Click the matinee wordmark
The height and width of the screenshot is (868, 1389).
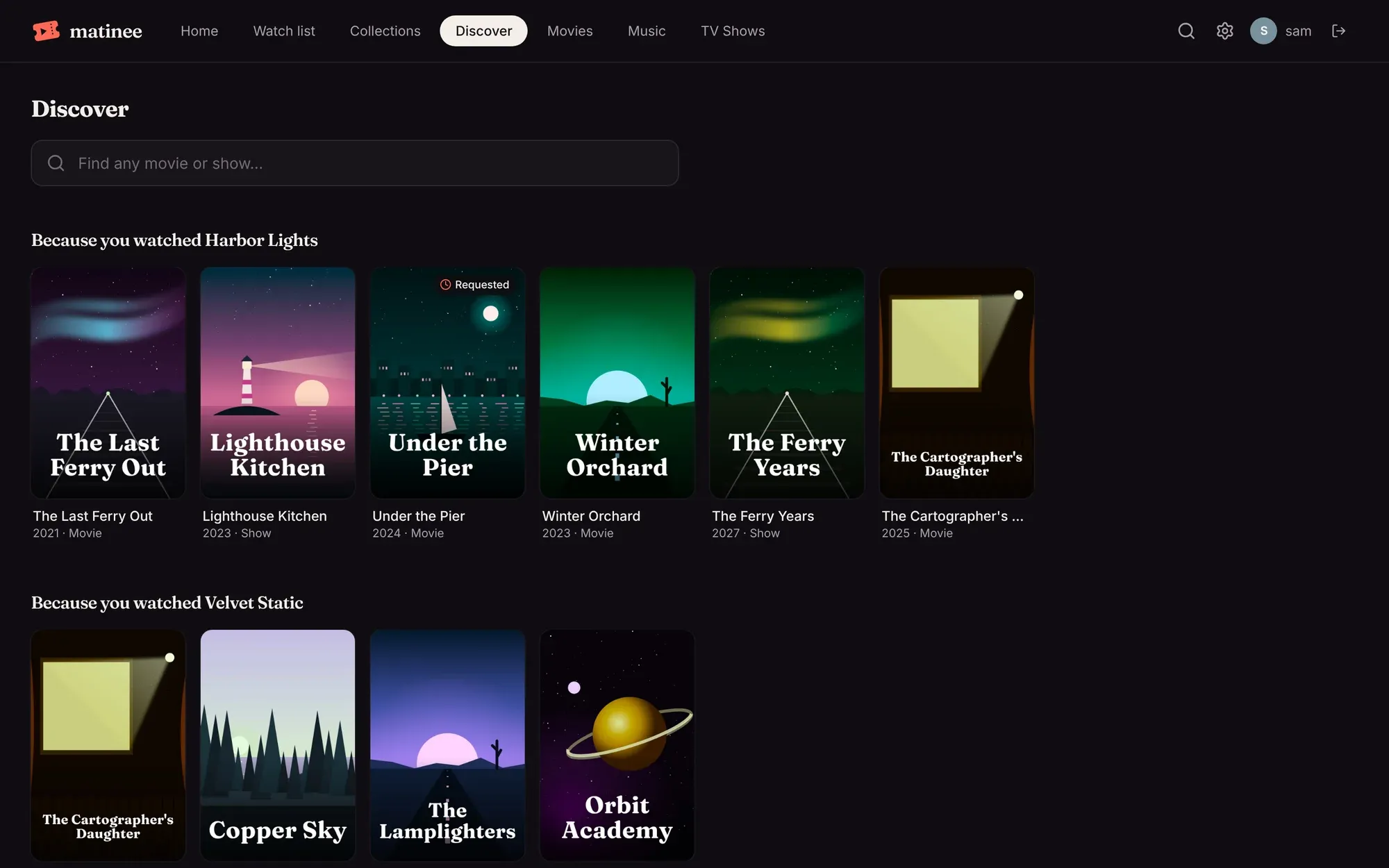(106, 31)
